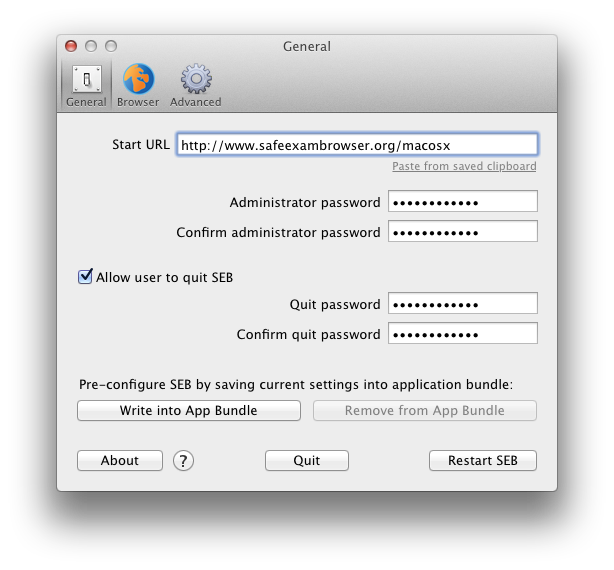The height and width of the screenshot is (570, 614).
Task: Click the Start URL label text
Action: coord(141,144)
